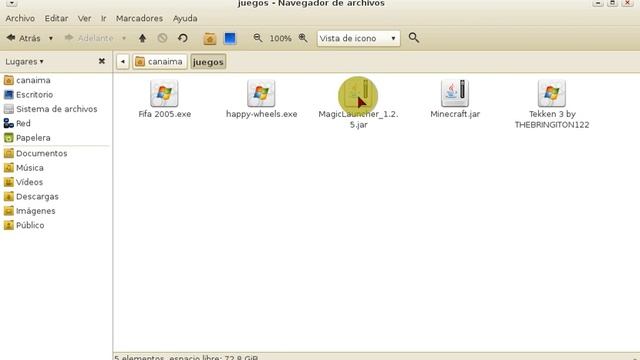640x360 pixels.
Task: Click the search magnifier icon
Action: pyautogui.click(x=413, y=38)
